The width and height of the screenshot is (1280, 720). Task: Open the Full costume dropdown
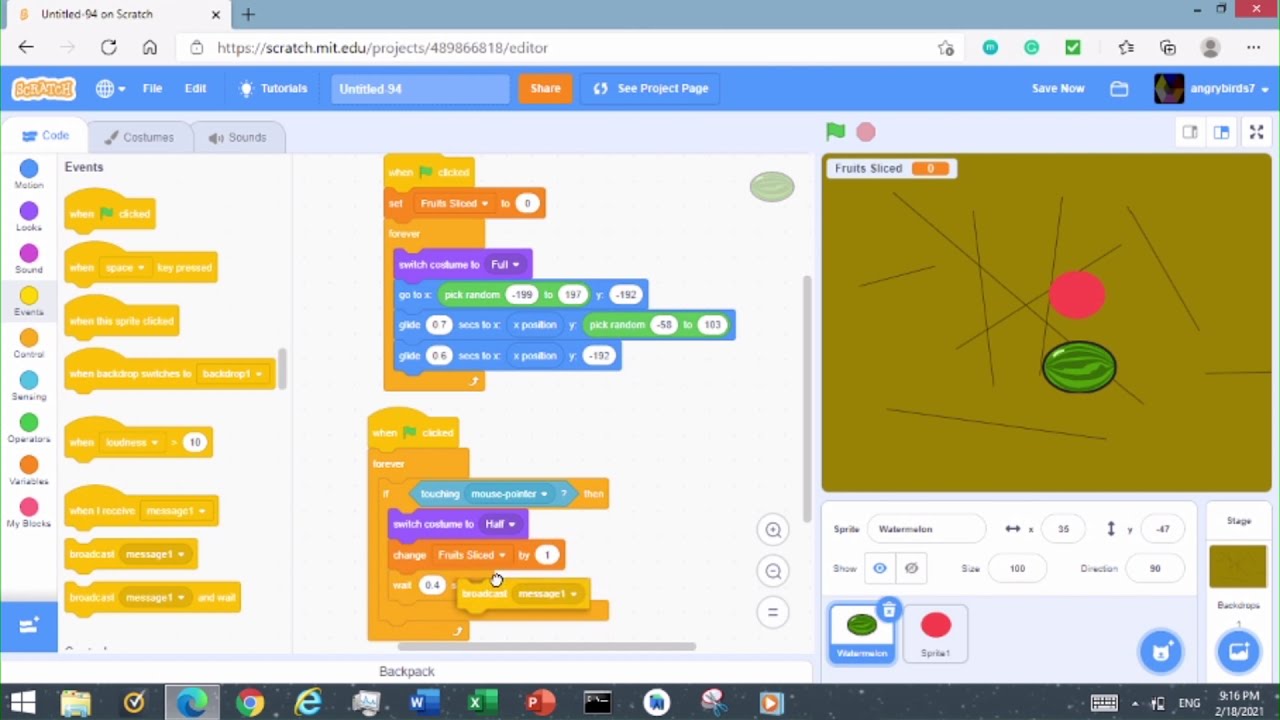[505, 264]
